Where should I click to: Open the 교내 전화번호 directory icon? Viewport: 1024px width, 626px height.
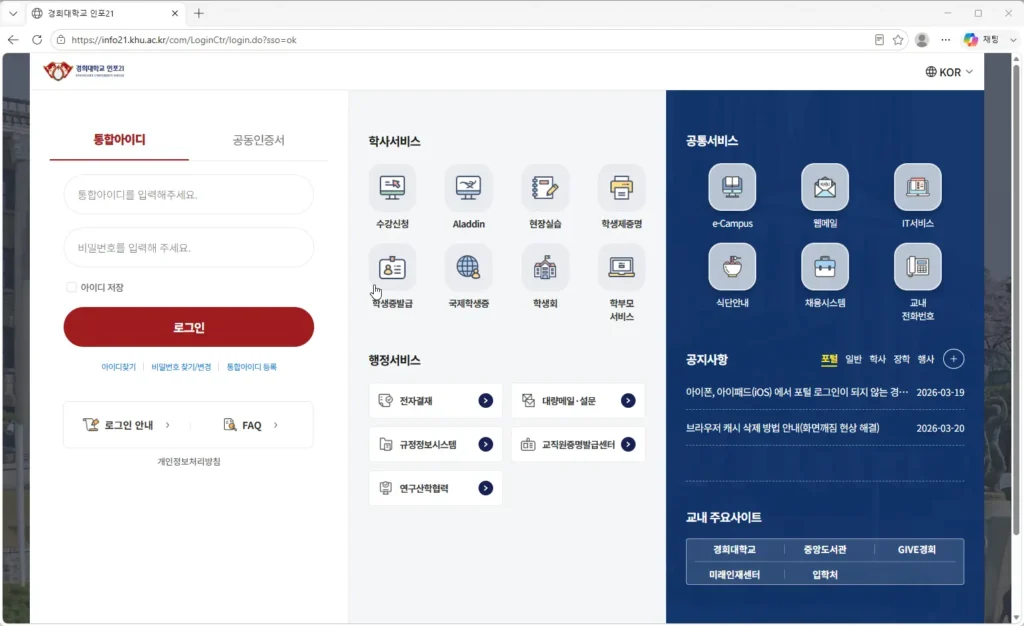[x=918, y=267]
